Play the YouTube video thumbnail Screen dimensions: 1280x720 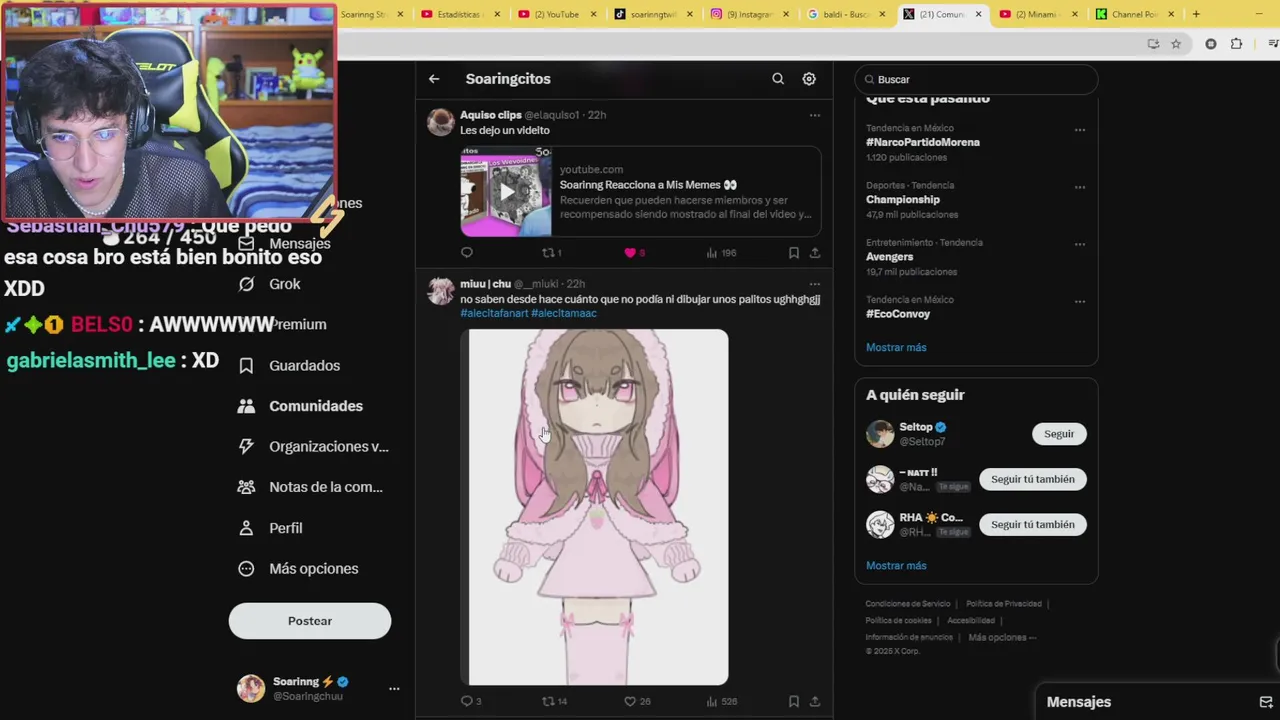tap(506, 192)
